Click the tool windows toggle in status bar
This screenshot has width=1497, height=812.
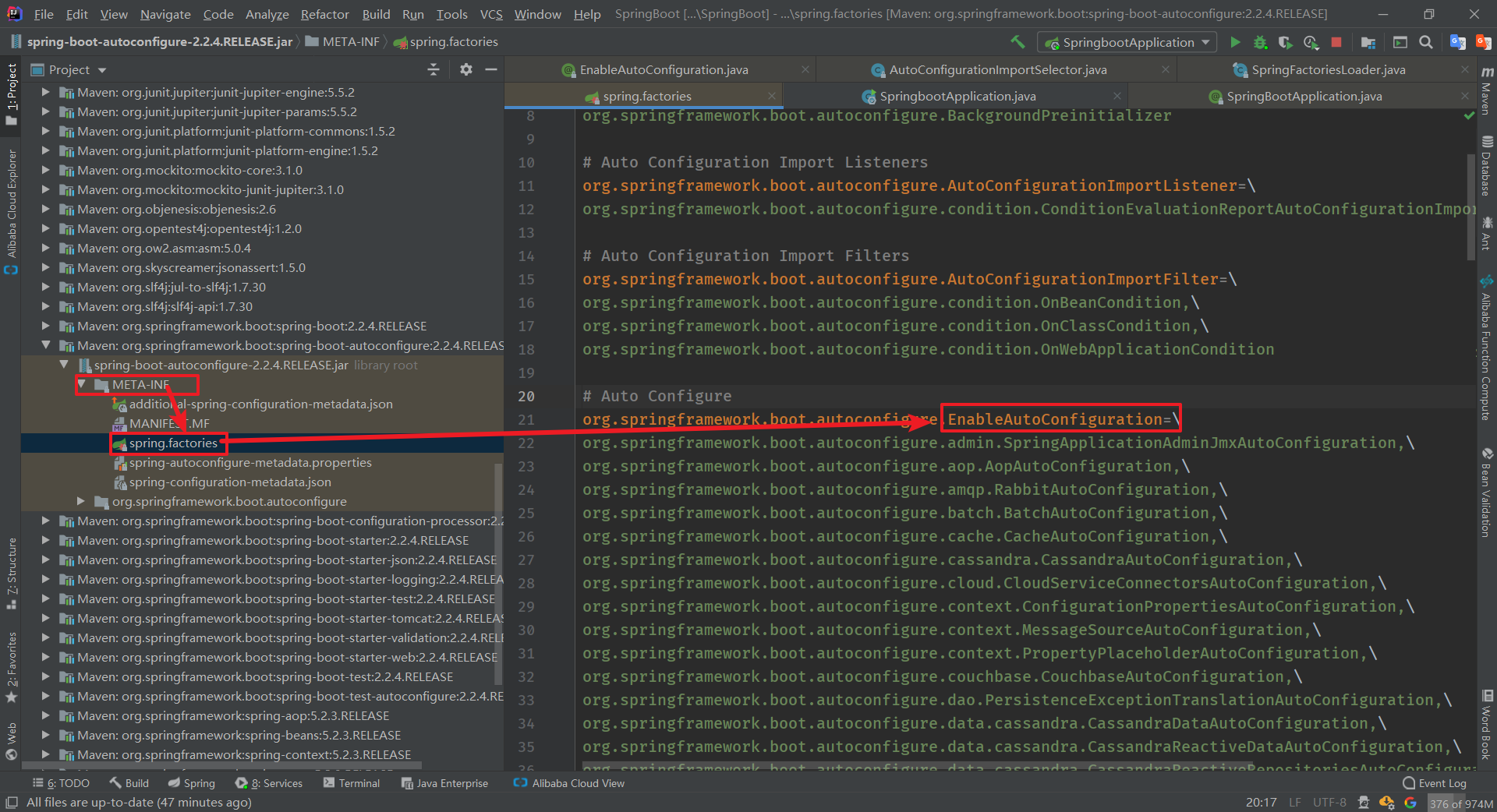pyautogui.click(x=11, y=803)
